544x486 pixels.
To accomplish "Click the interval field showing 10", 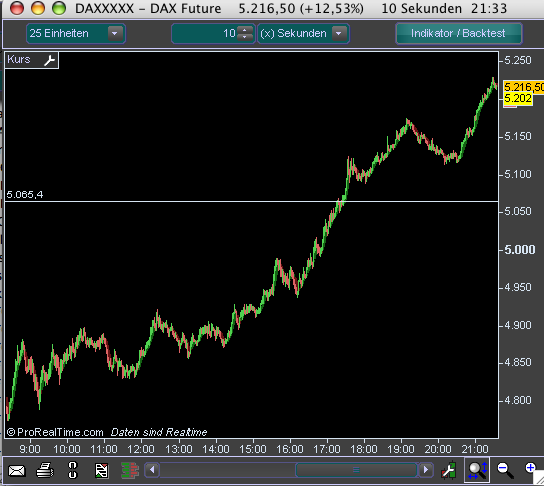I will tap(205, 34).
